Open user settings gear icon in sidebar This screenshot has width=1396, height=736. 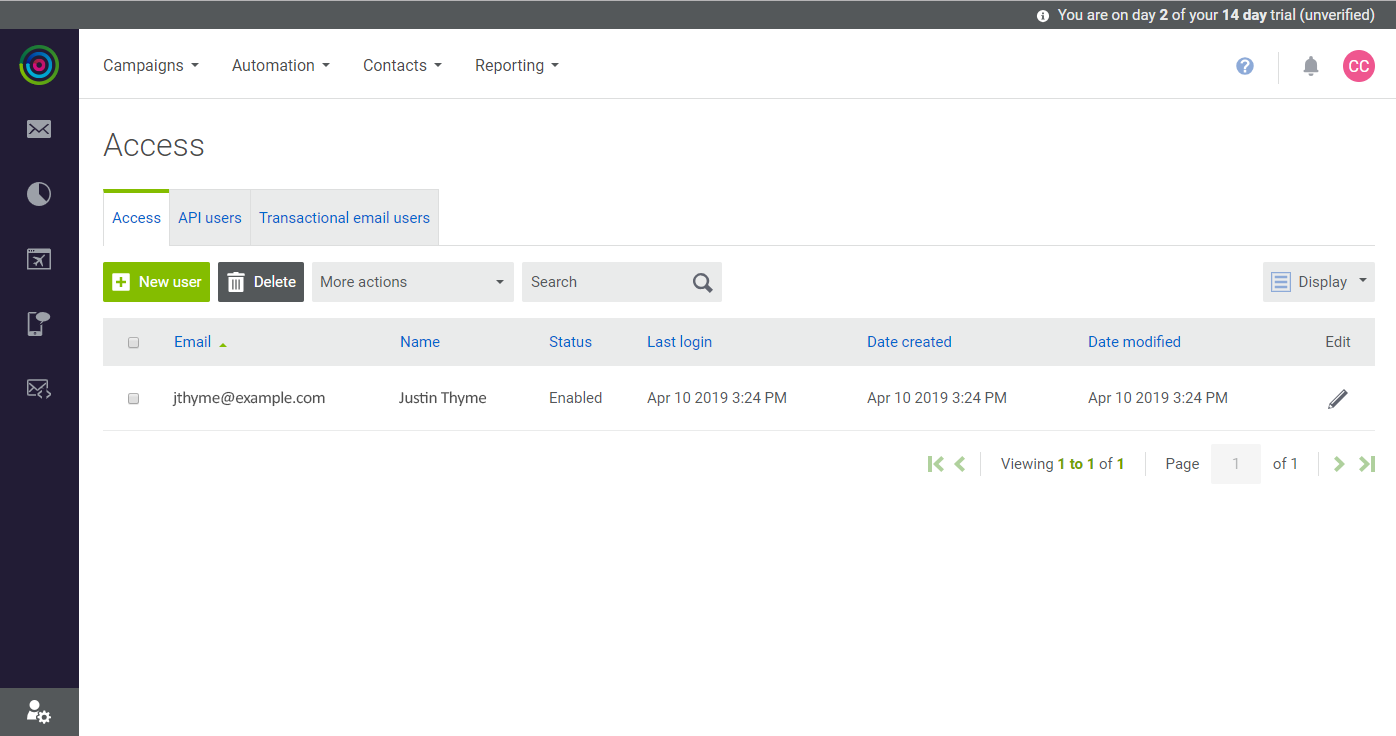(39, 712)
